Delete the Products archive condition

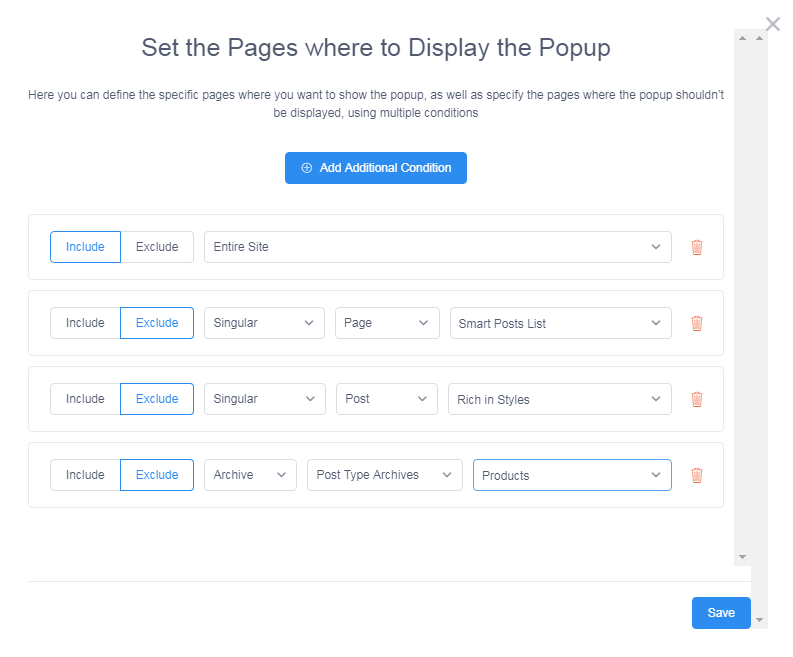696,475
